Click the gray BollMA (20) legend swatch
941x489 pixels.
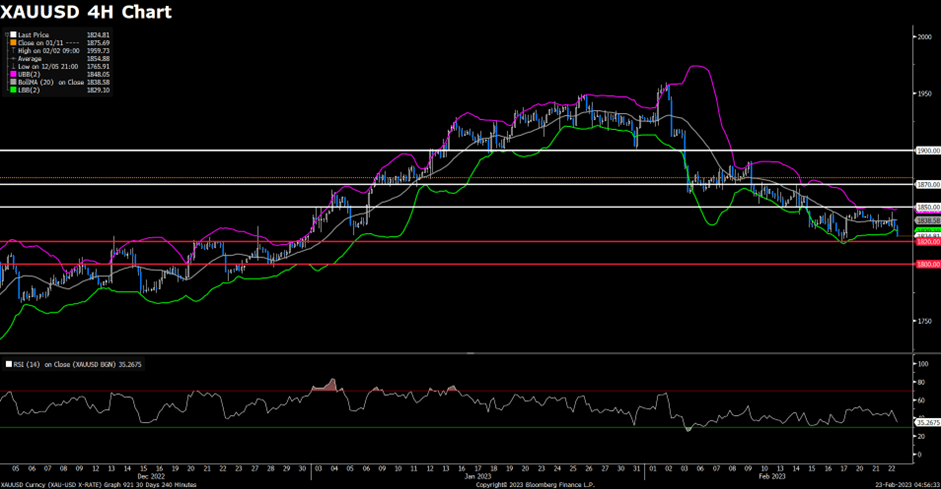11,81
